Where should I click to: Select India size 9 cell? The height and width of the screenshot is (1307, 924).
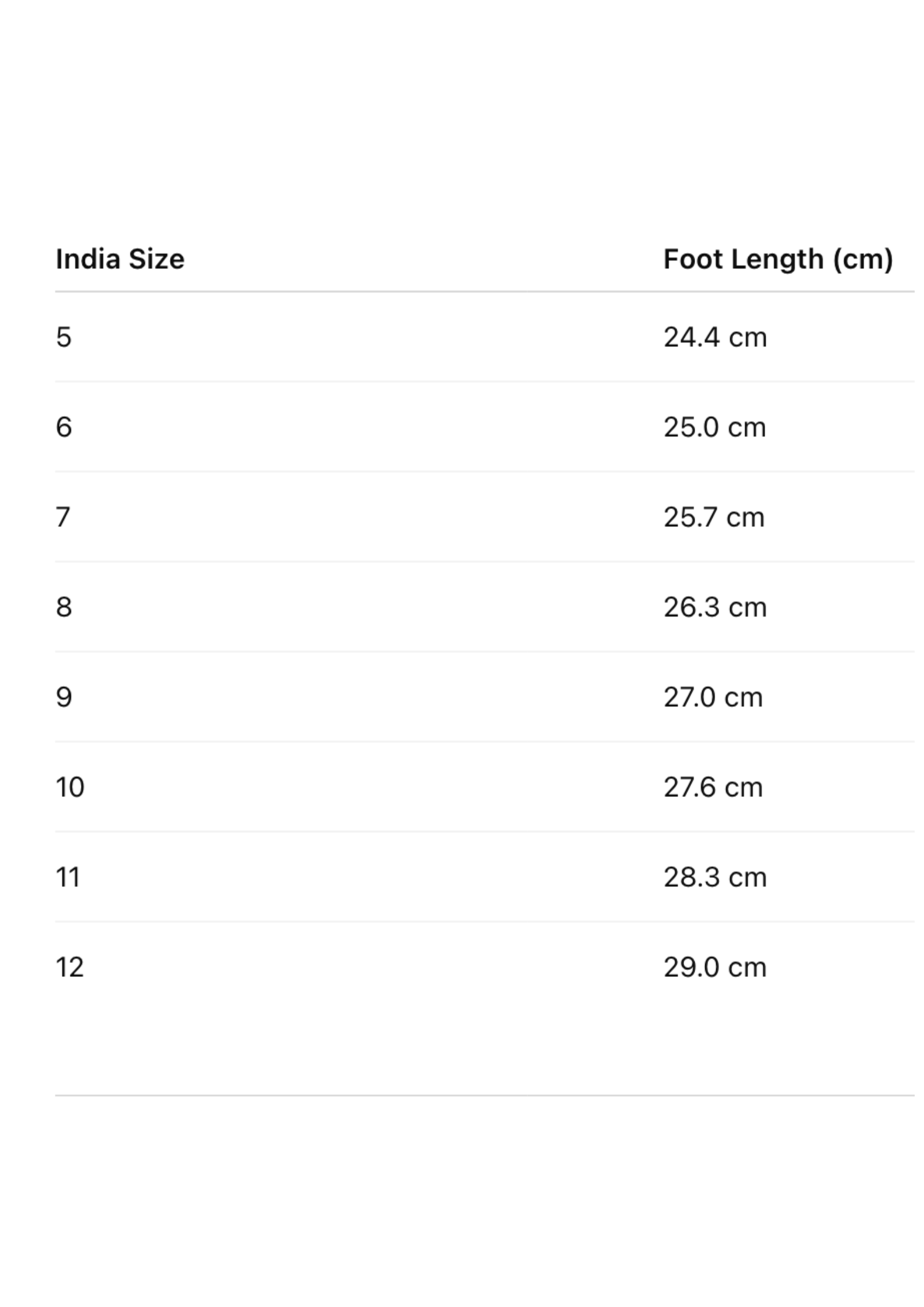(x=64, y=697)
